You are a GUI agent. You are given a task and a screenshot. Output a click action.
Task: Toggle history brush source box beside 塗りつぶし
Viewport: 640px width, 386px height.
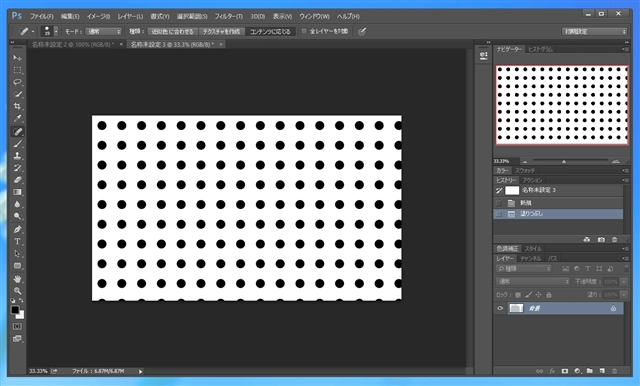[x=499, y=214]
